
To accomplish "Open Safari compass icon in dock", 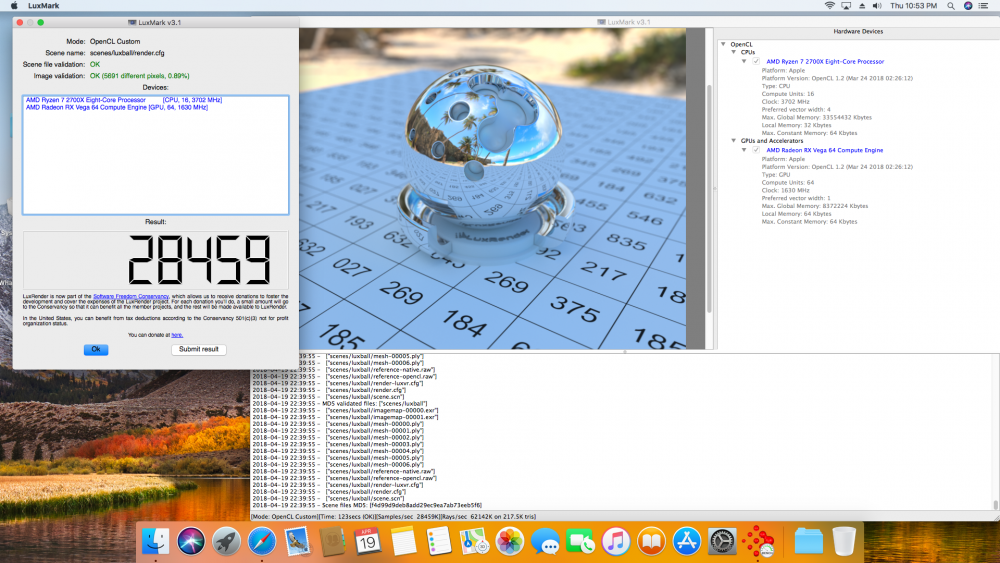I will tap(261, 541).
